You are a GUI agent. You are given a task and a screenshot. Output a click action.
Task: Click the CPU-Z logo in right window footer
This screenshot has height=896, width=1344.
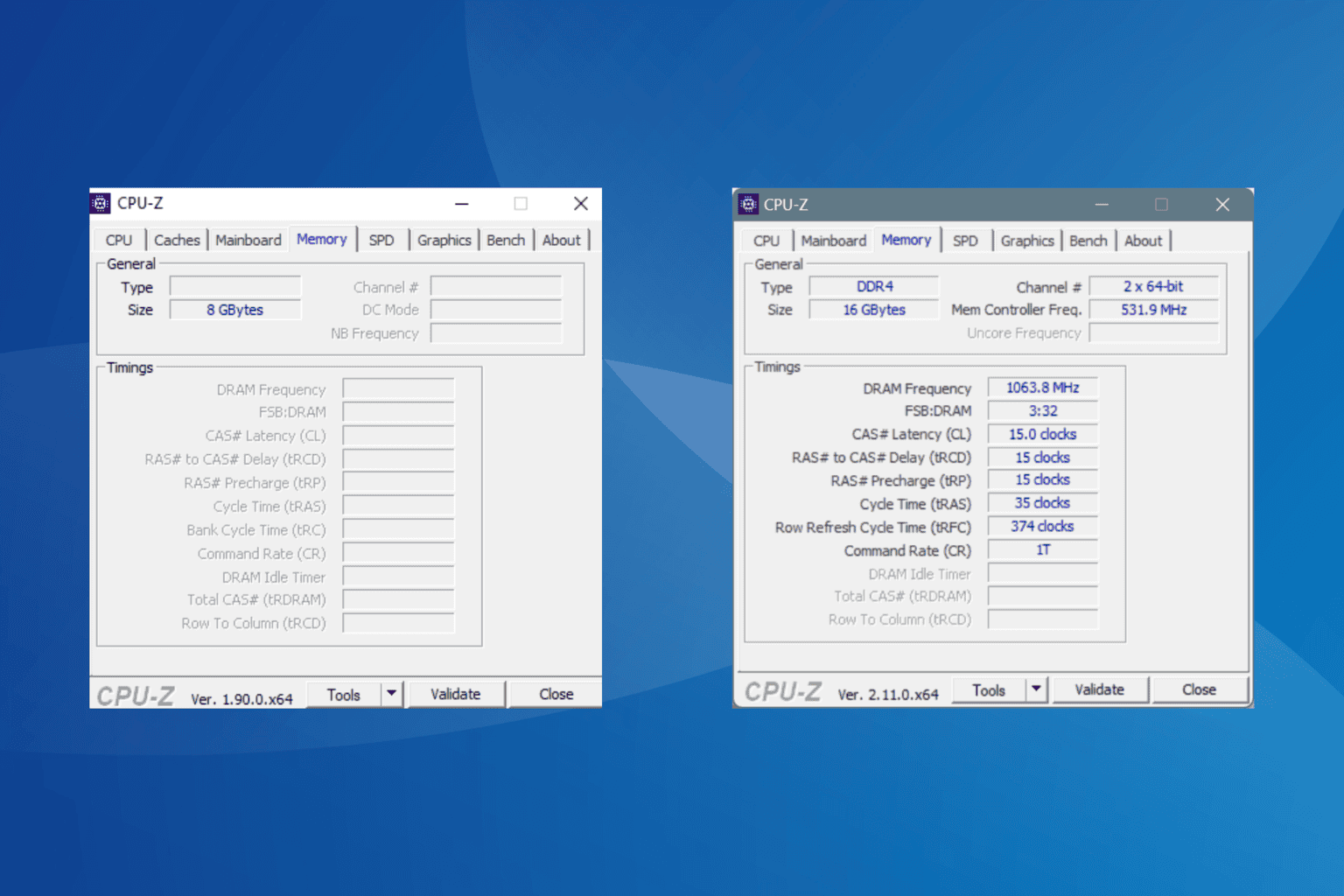[x=781, y=691]
